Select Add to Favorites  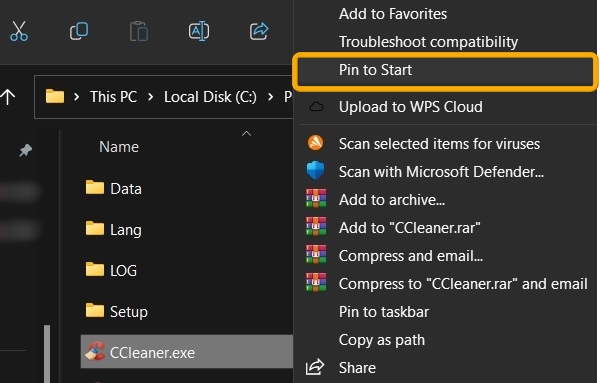393,14
